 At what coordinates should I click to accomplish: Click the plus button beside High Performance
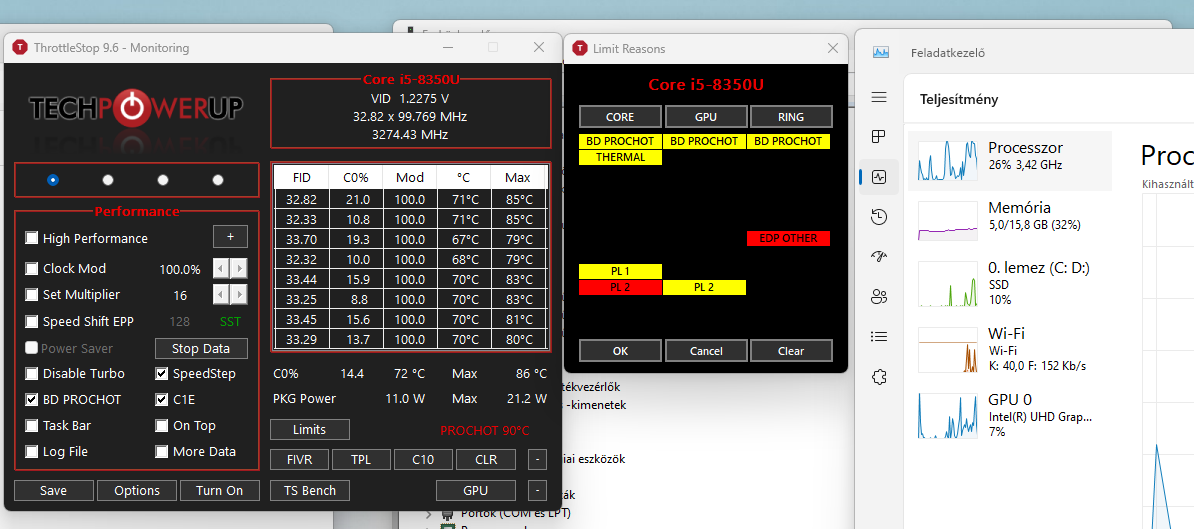pos(230,237)
